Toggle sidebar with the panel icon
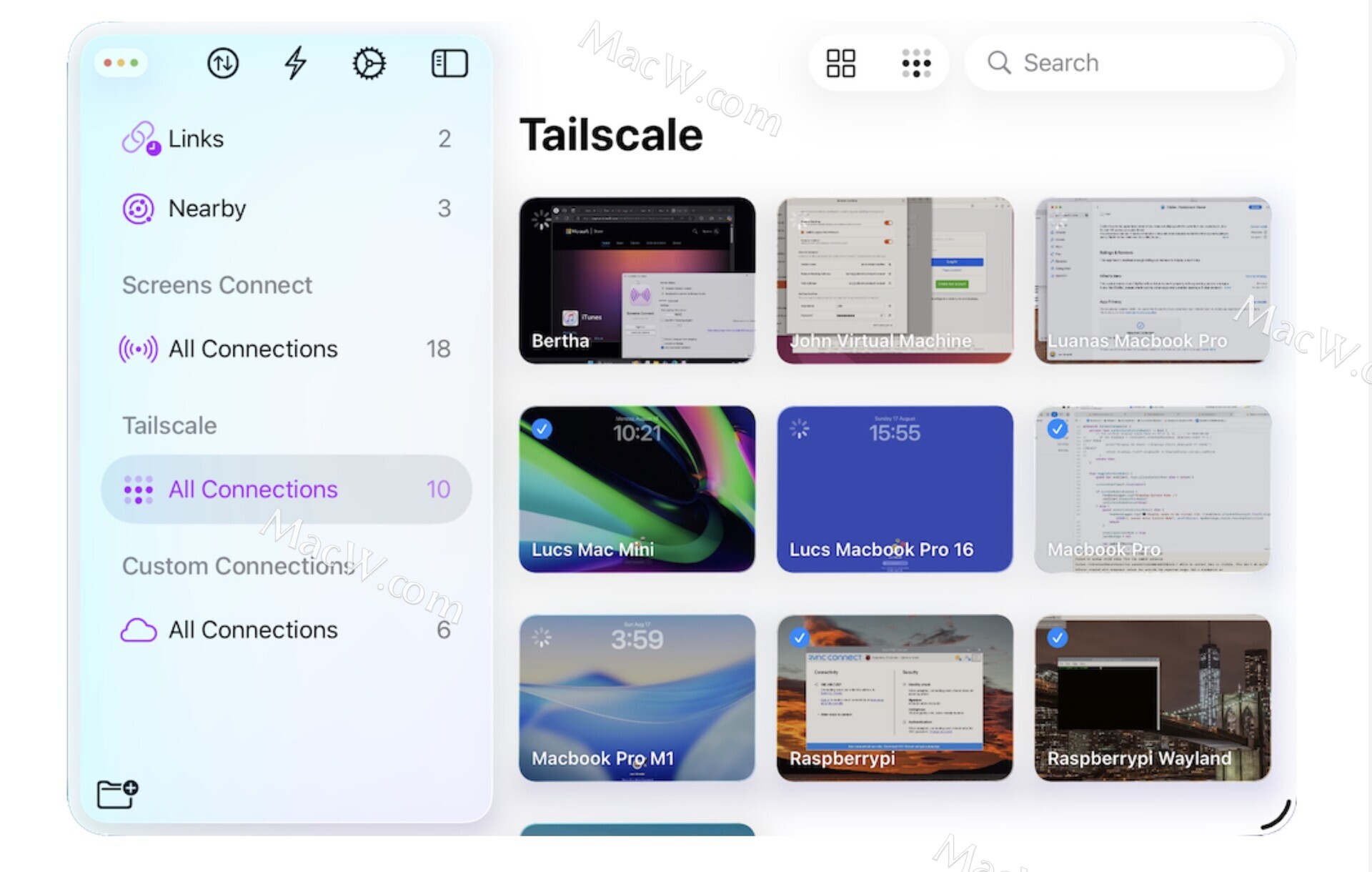The height and width of the screenshot is (872, 1372). tap(449, 63)
